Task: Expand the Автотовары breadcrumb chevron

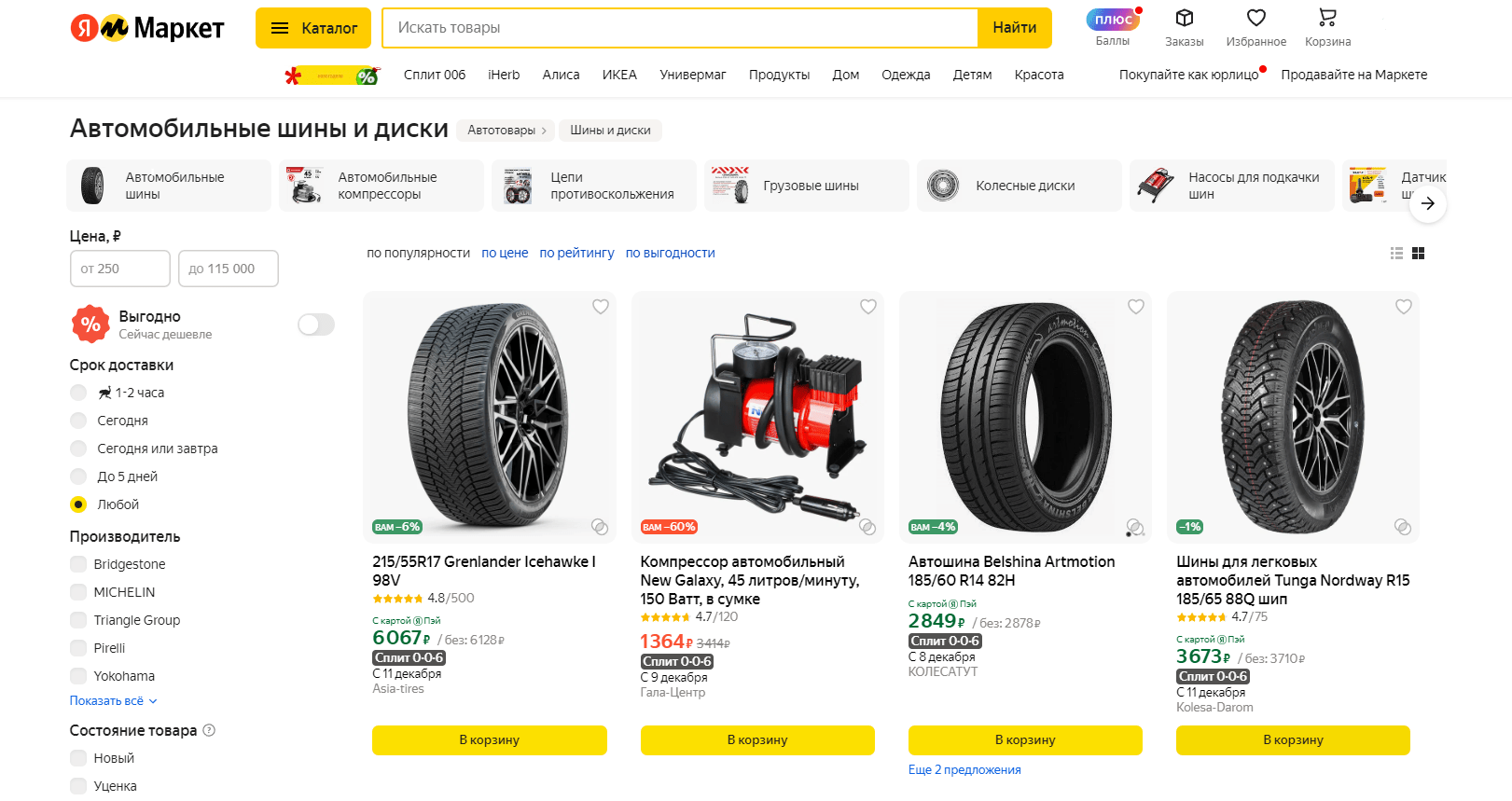Action: point(544,131)
